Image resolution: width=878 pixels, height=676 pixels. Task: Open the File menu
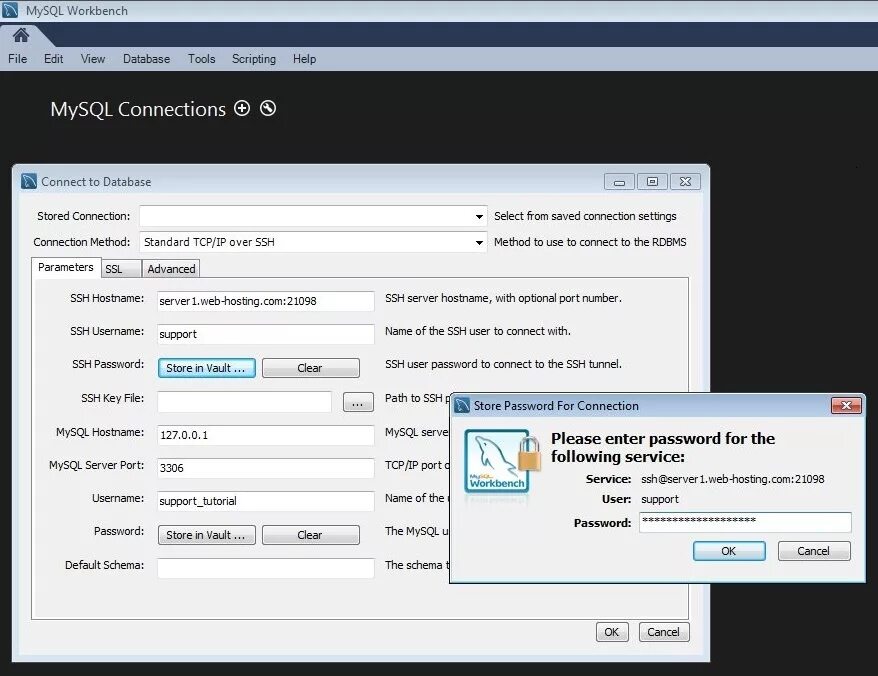[x=17, y=59]
